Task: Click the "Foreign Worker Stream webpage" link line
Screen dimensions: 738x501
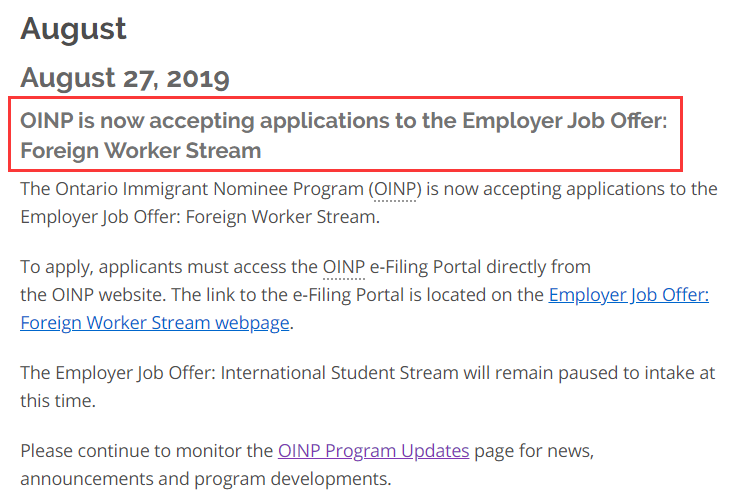Action: (155, 322)
